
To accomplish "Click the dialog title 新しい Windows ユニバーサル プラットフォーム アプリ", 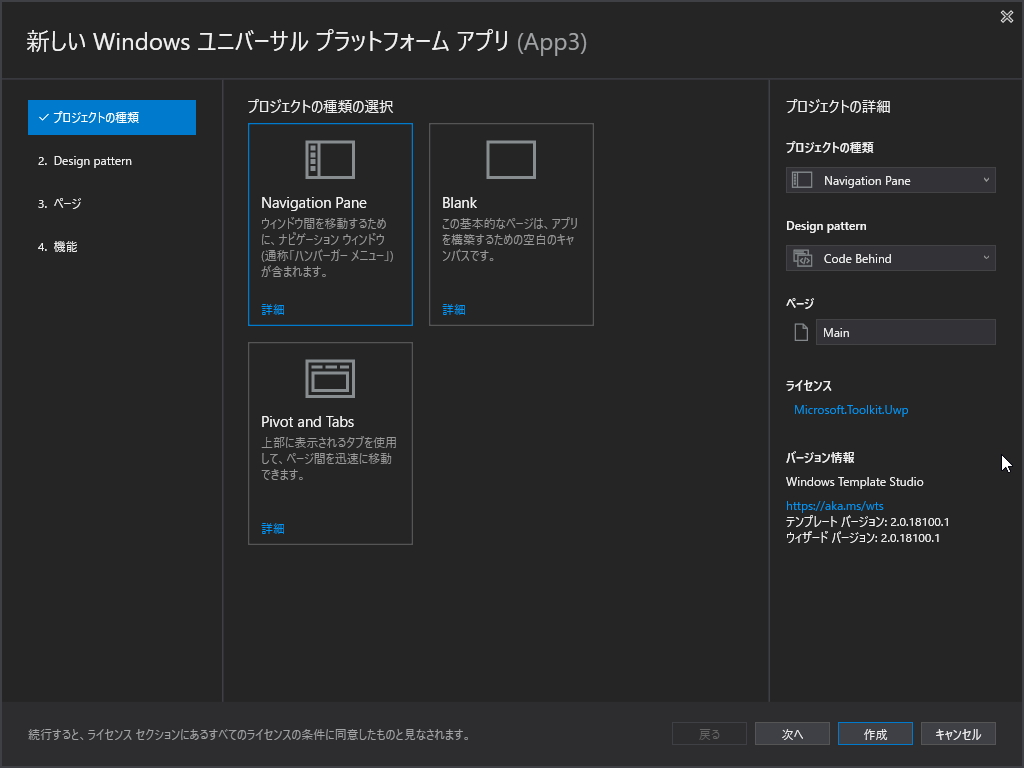I will (x=267, y=41).
